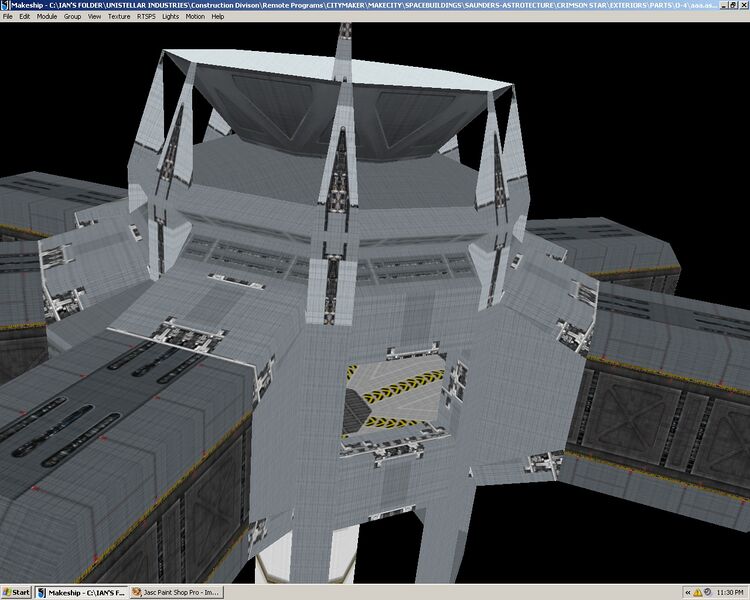
Task: Click the Makeship icon in the title bar
Action: coord(5,5)
